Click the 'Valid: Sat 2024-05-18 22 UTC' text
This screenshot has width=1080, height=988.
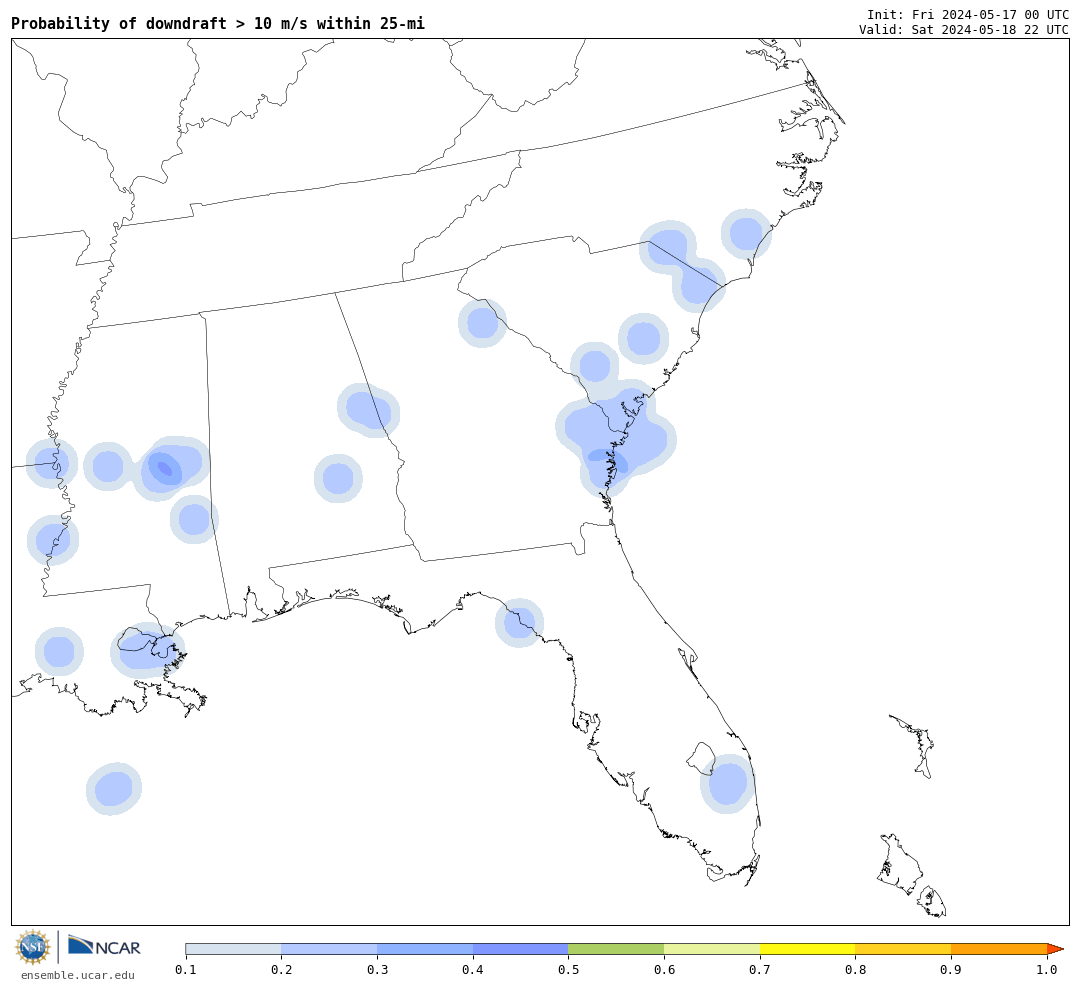[x=964, y=30]
